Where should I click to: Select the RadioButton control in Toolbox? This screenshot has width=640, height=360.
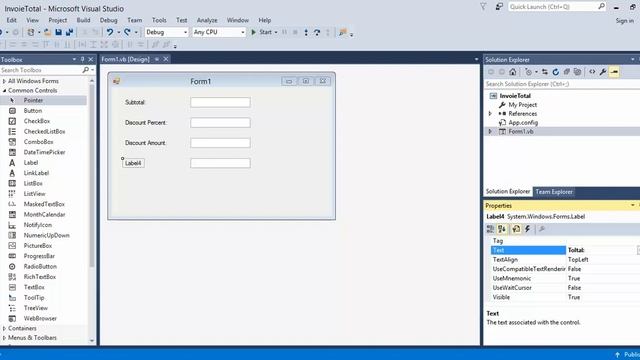tap(40, 267)
